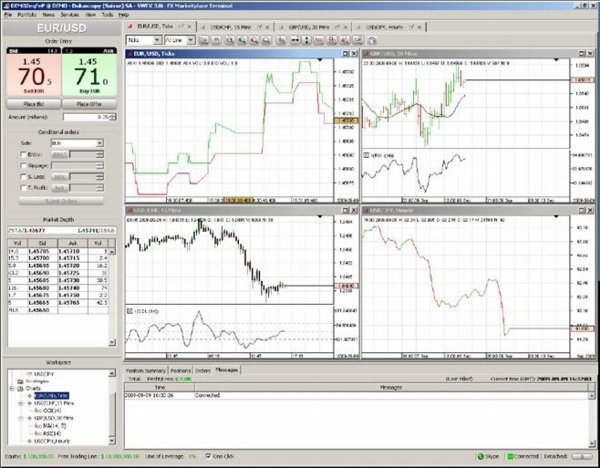Collapse the GBP/USD, 30 Mins tree node

click(21, 418)
